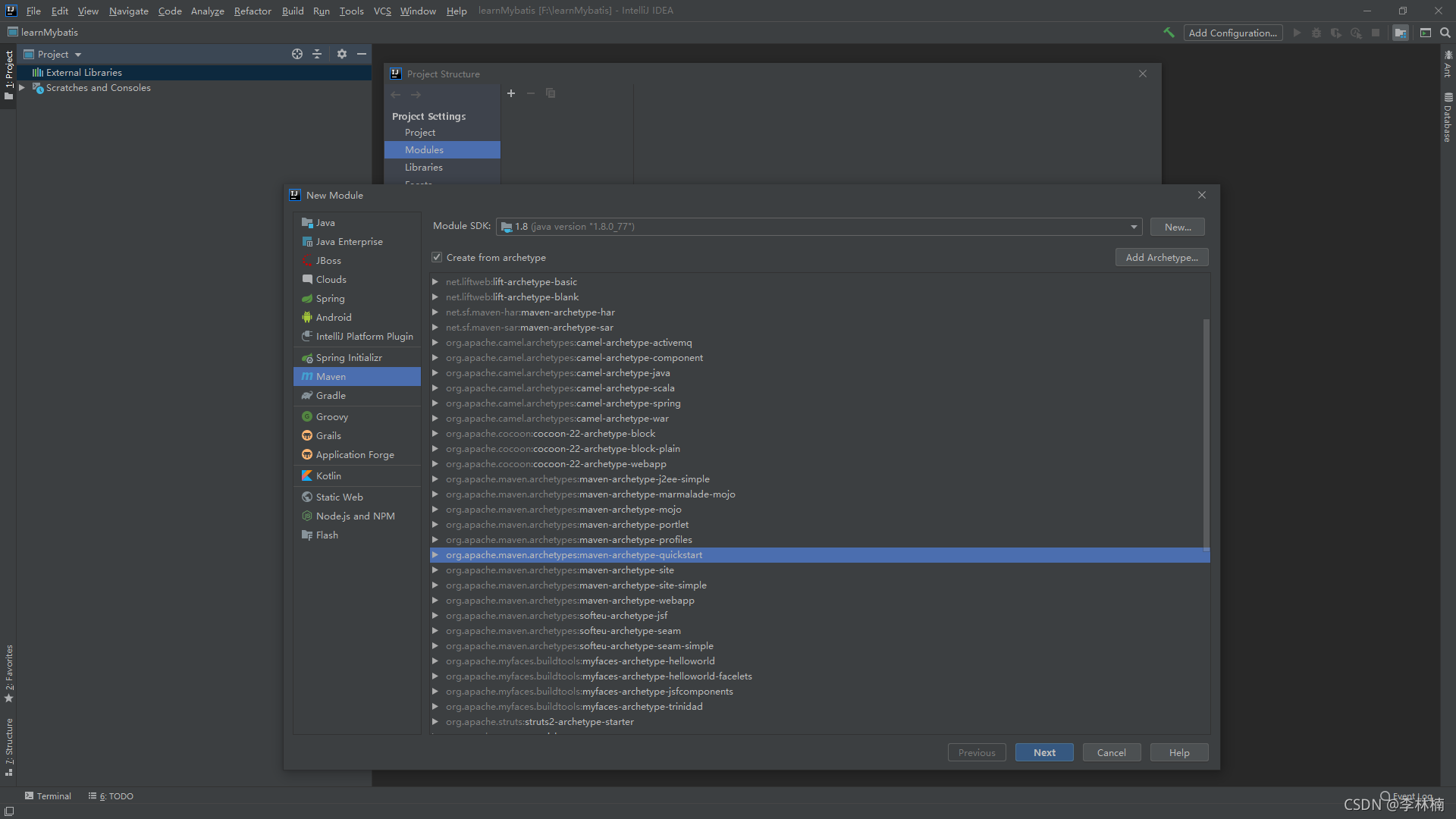Image resolution: width=1456 pixels, height=819 pixels.
Task: Select Project in Project Structure settings
Action: coord(442,132)
